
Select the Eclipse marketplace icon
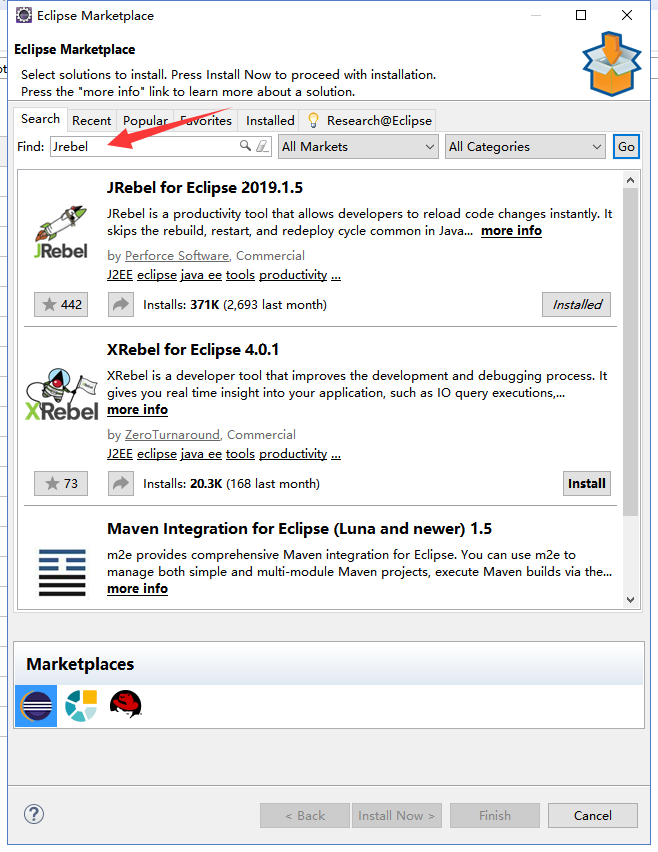click(36, 706)
